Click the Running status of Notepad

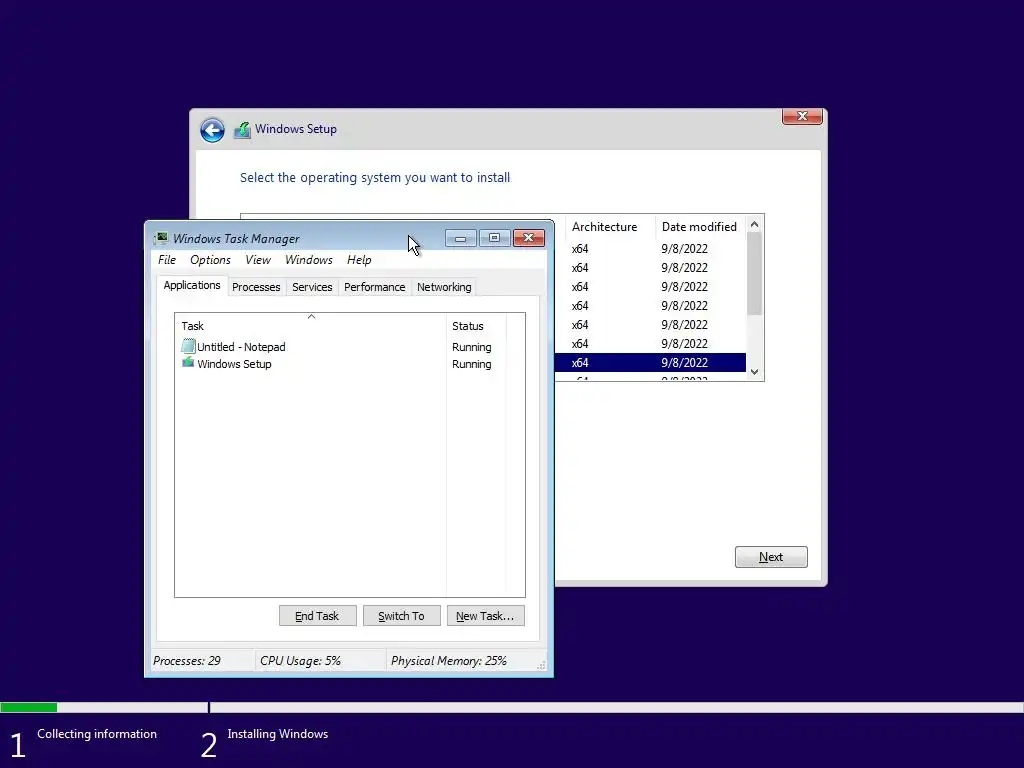point(472,347)
